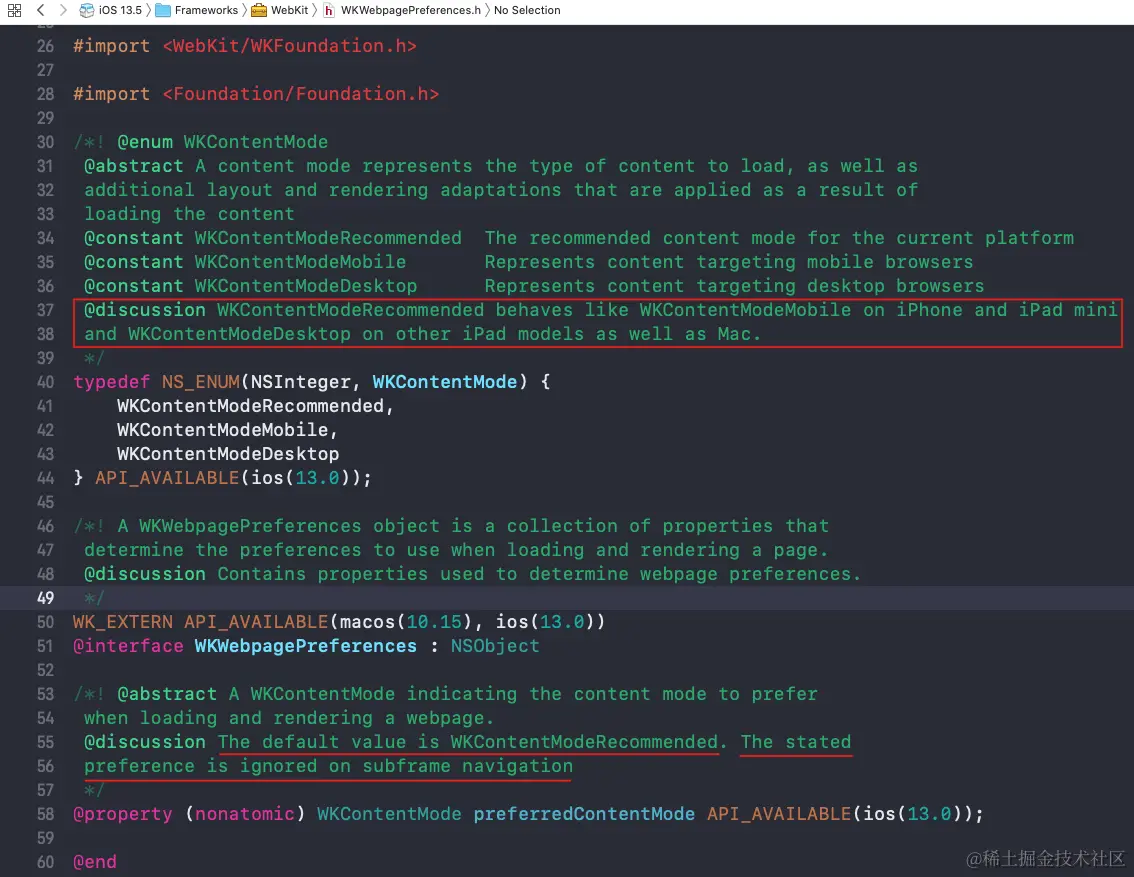Open the No Selection symbol breadcrumb

(527, 10)
